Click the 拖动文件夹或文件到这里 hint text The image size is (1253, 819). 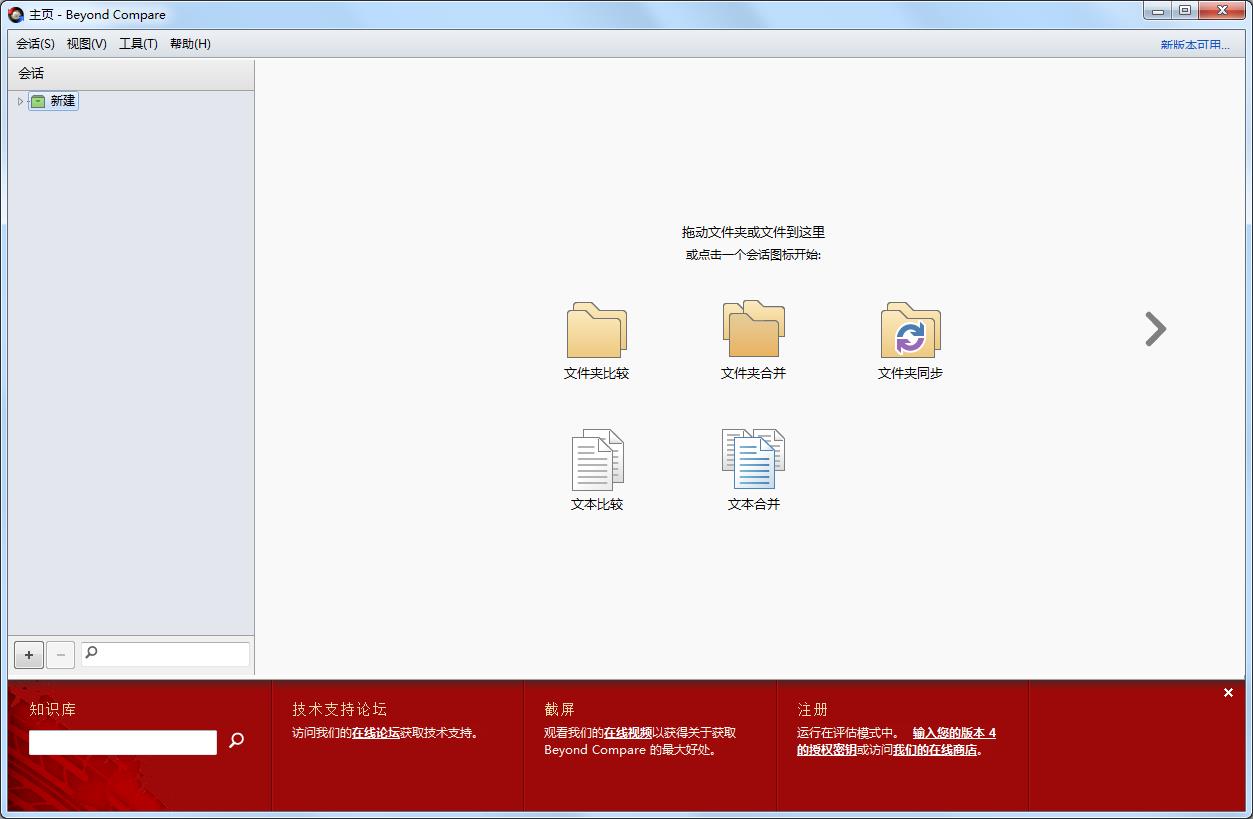(x=753, y=232)
